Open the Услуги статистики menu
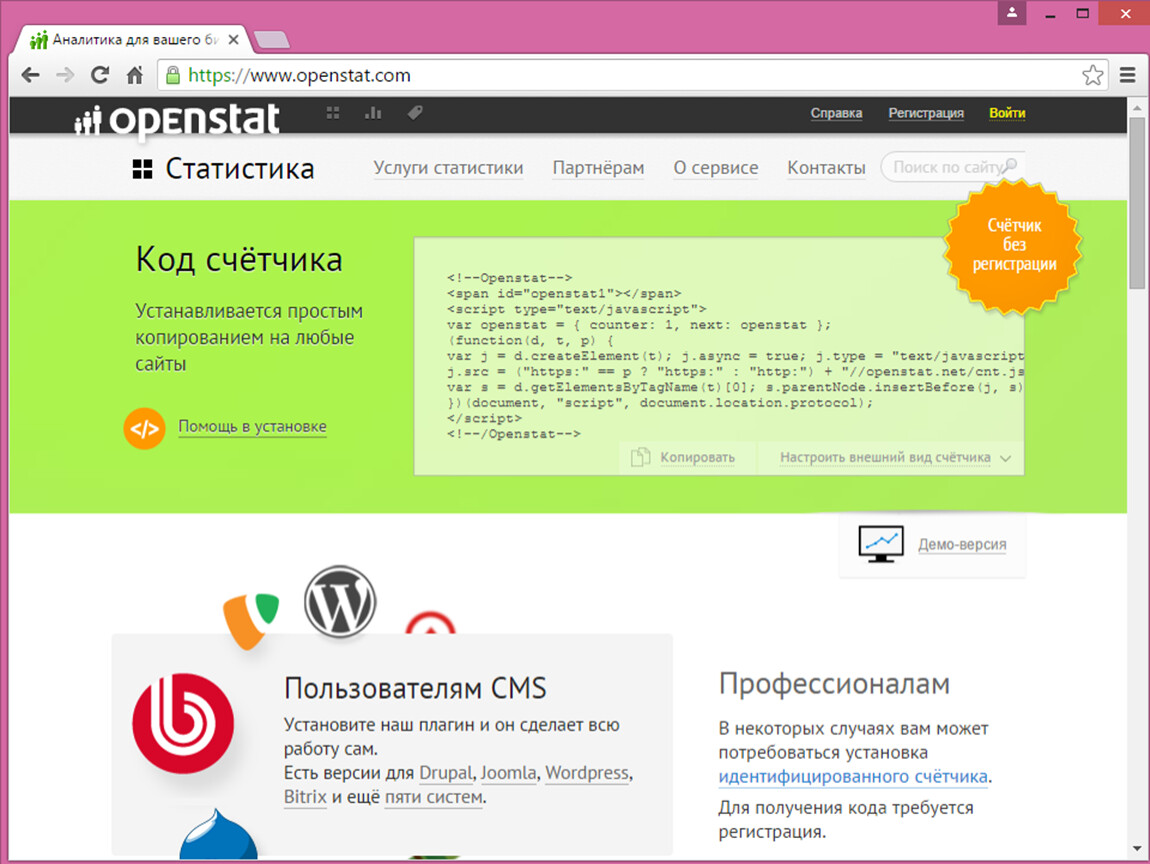The height and width of the screenshot is (864, 1150). (448, 168)
